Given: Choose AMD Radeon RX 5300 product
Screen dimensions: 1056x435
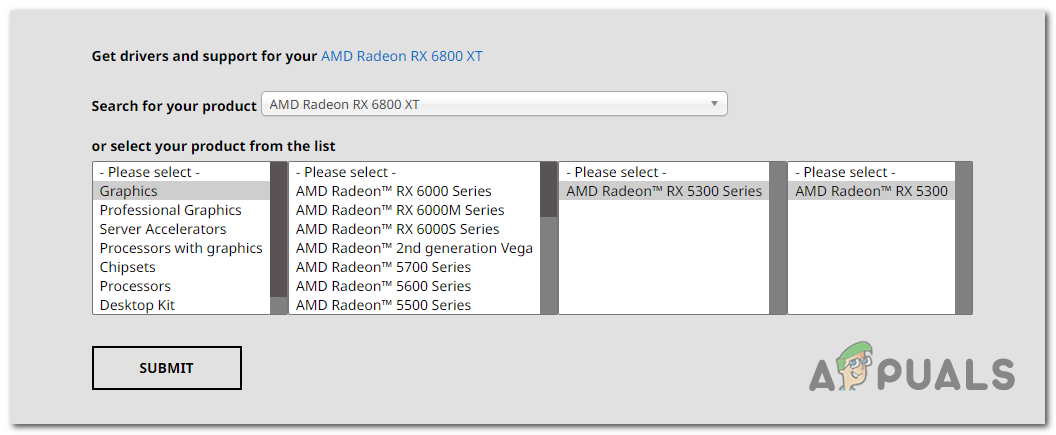Looking at the screenshot, I should point(871,191).
